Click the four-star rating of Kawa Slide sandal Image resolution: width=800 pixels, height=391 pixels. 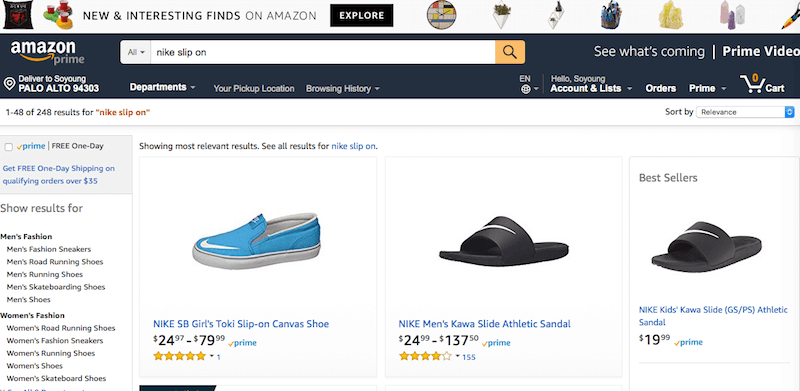click(x=425, y=356)
